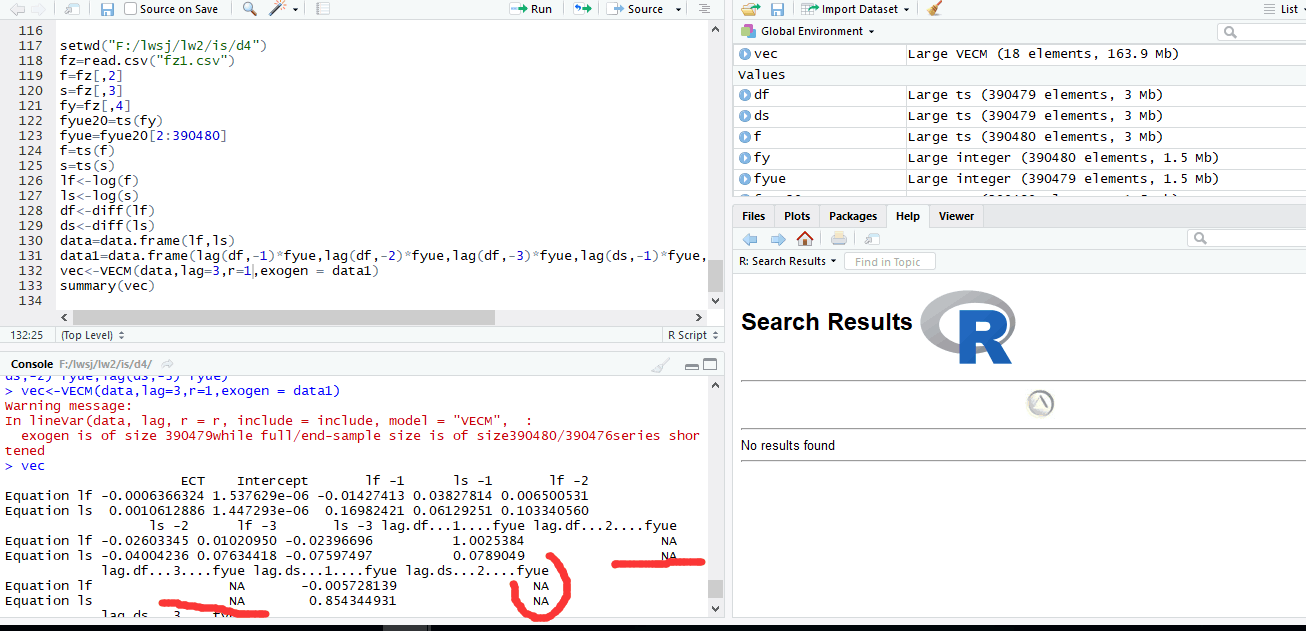Focus the Environment search field
The height and width of the screenshot is (631, 1306).
point(1263,32)
